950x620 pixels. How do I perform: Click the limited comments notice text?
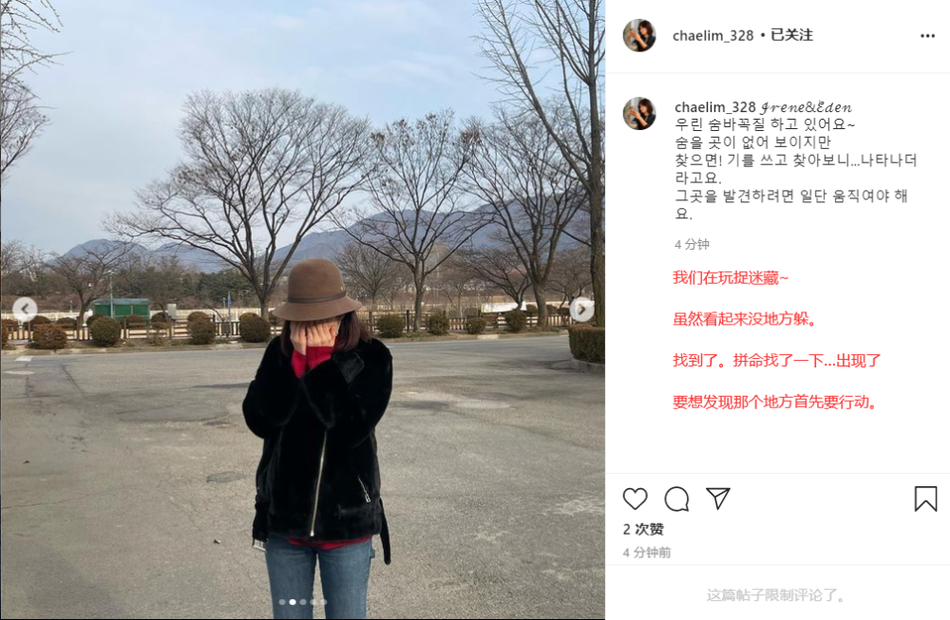776,595
